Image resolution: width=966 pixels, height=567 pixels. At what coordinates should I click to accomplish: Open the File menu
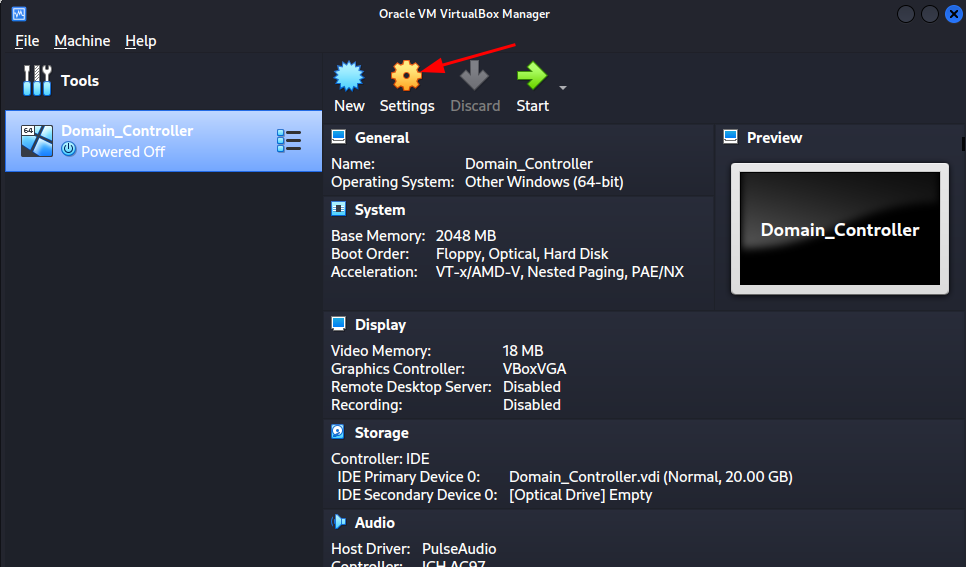tap(27, 41)
